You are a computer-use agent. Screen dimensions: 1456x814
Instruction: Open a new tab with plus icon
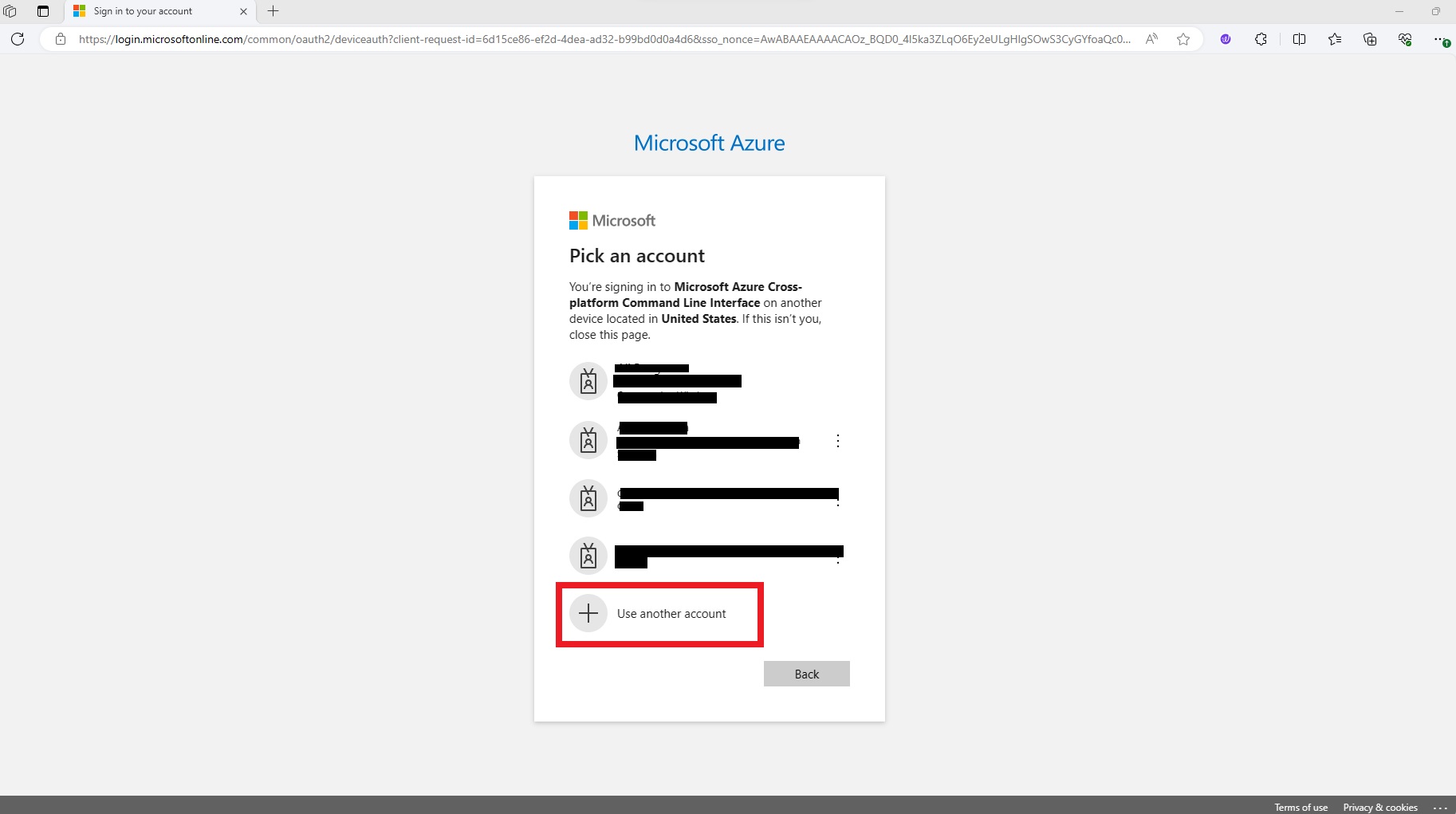pyautogui.click(x=273, y=11)
